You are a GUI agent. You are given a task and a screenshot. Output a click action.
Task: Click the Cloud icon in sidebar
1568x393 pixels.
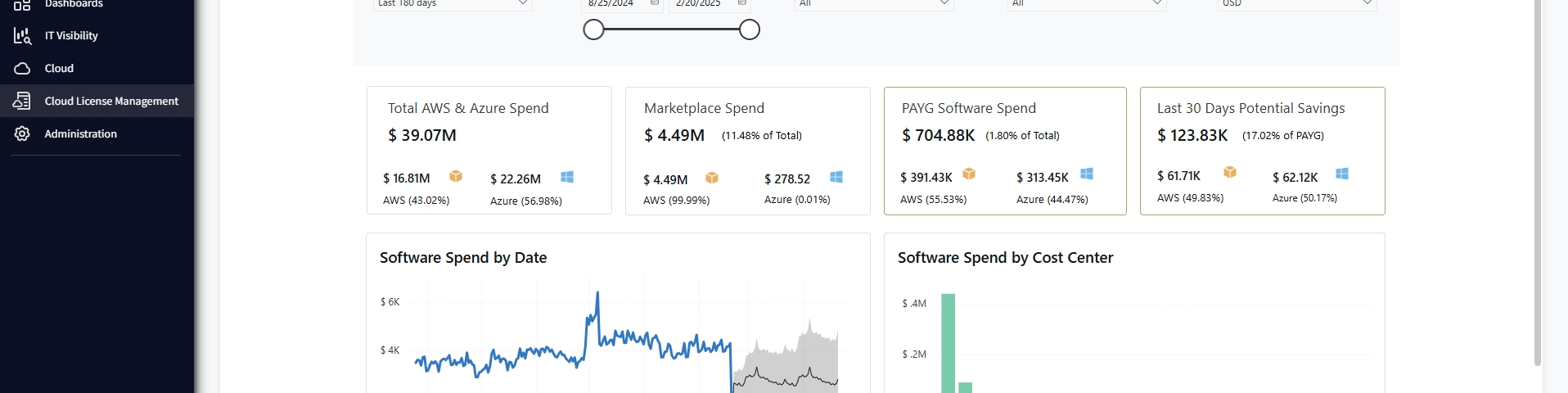[x=22, y=68]
